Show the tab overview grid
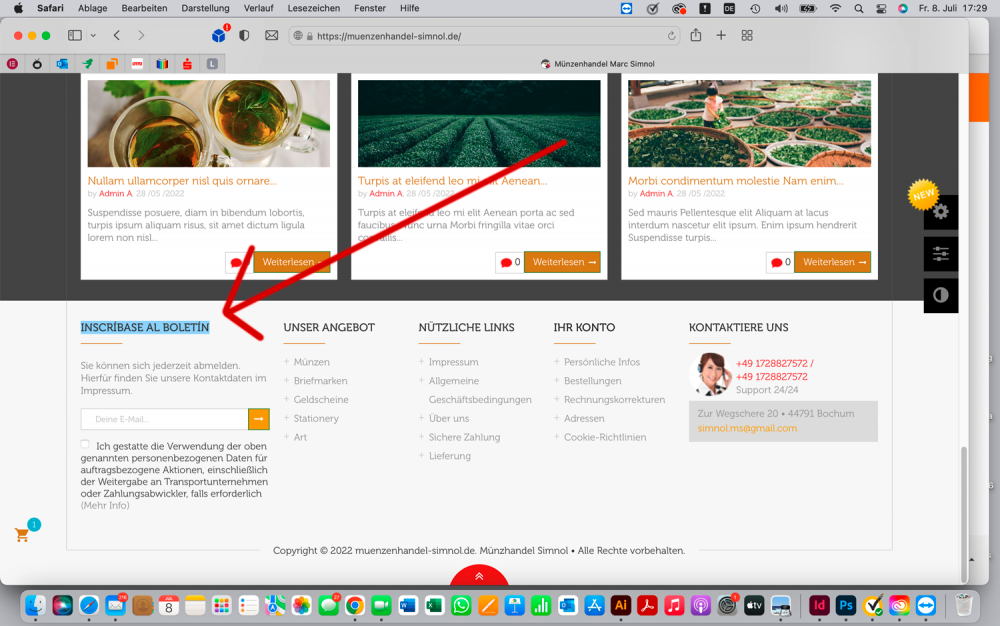Image resolution: width=1000 pixels, height=626 pixels. coord(747,36)
